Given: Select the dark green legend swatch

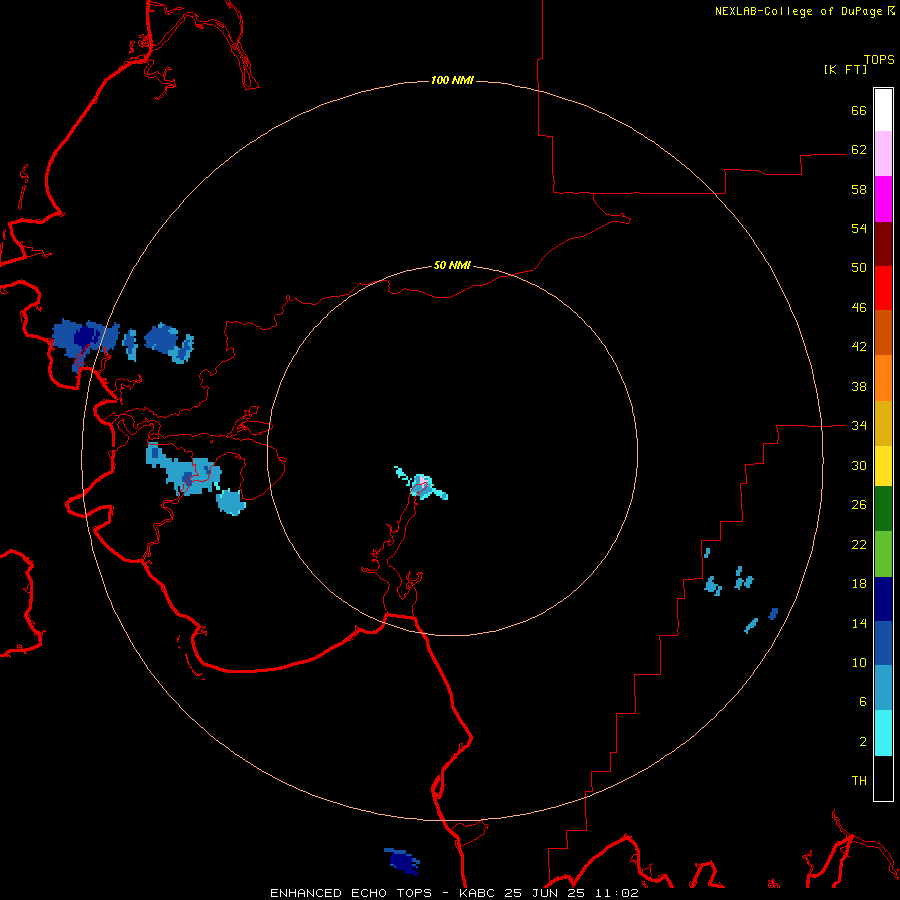Looking at the screenshot, I should pyautogui.click(x=883, y=509).
